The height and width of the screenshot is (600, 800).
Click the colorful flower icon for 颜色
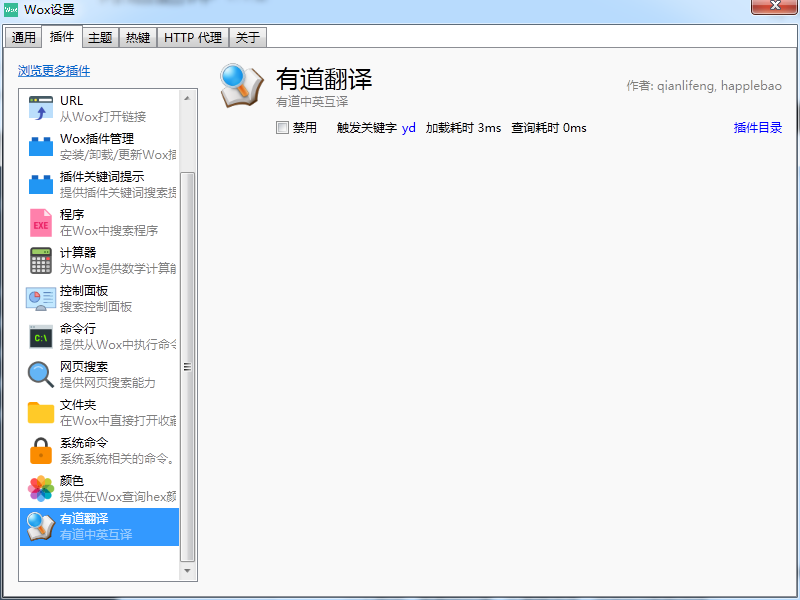click(41, 489)
